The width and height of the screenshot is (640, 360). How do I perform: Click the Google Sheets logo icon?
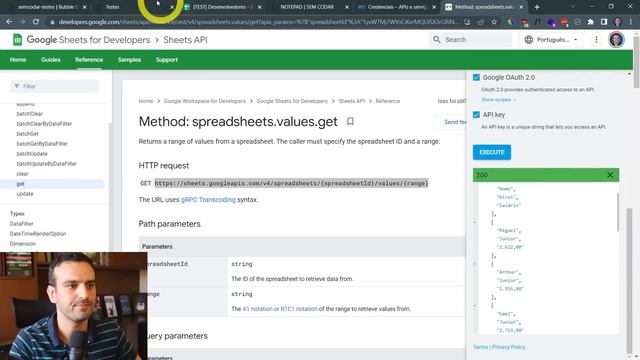click(x=17, y=40)
